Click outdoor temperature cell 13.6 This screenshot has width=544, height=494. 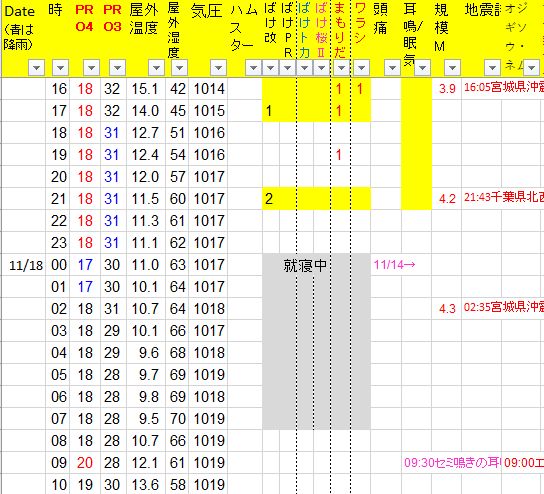145,485
